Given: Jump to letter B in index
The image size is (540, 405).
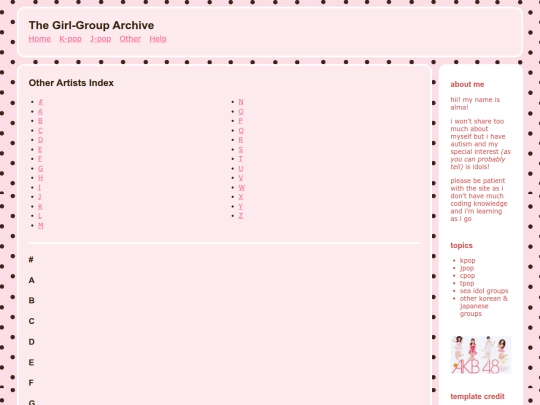Looking at the screenshot, I should (40, 121).
